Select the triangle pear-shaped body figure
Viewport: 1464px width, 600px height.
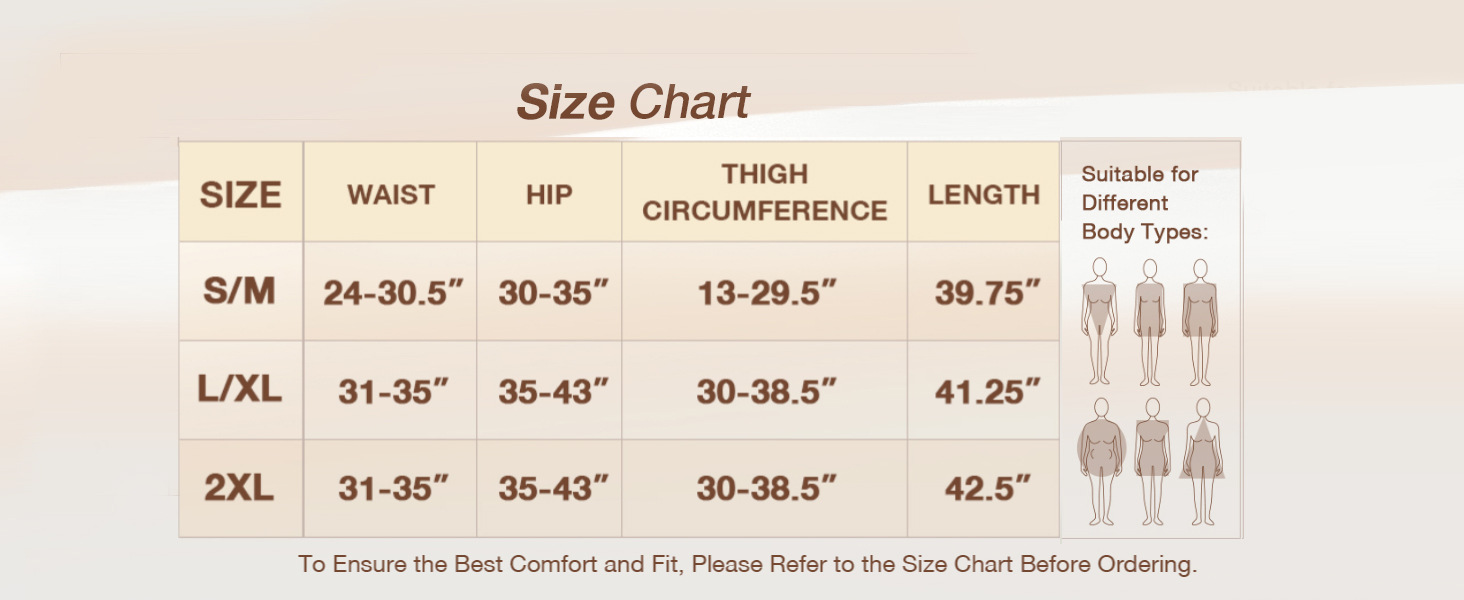click(1202, 460)
